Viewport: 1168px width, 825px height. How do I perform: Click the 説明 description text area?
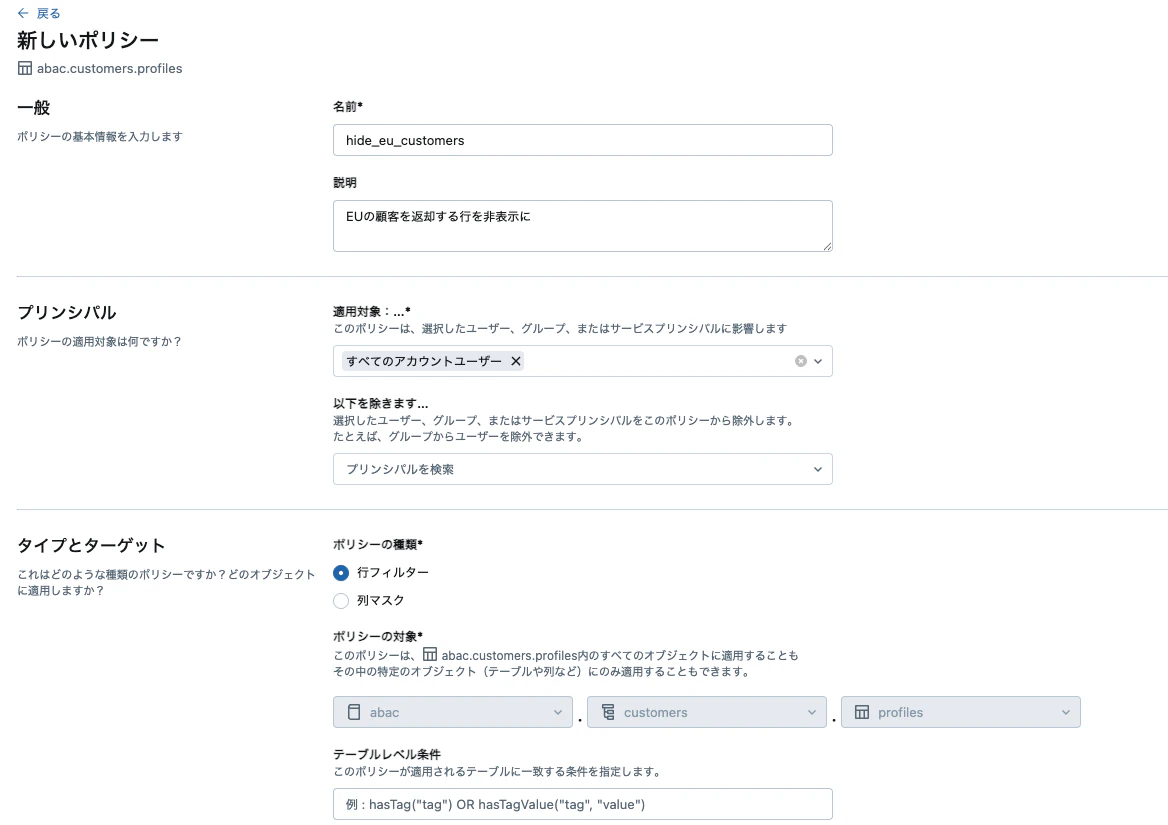click(x=583, y=226)
